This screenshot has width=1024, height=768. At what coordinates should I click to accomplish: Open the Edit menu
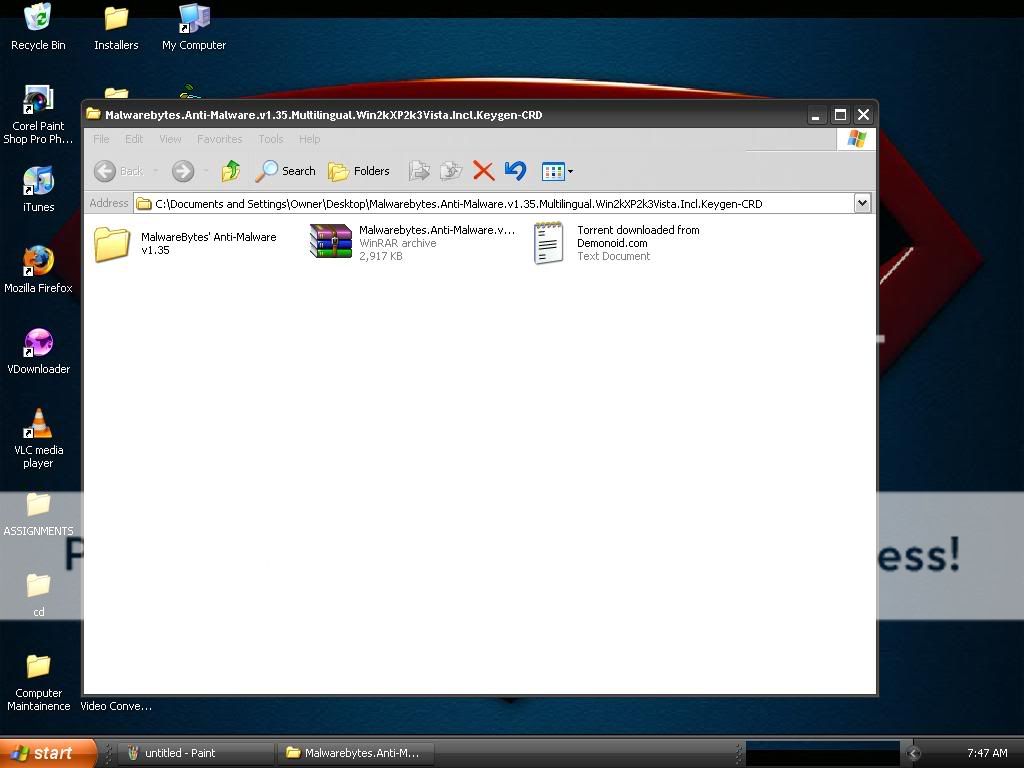134,139
